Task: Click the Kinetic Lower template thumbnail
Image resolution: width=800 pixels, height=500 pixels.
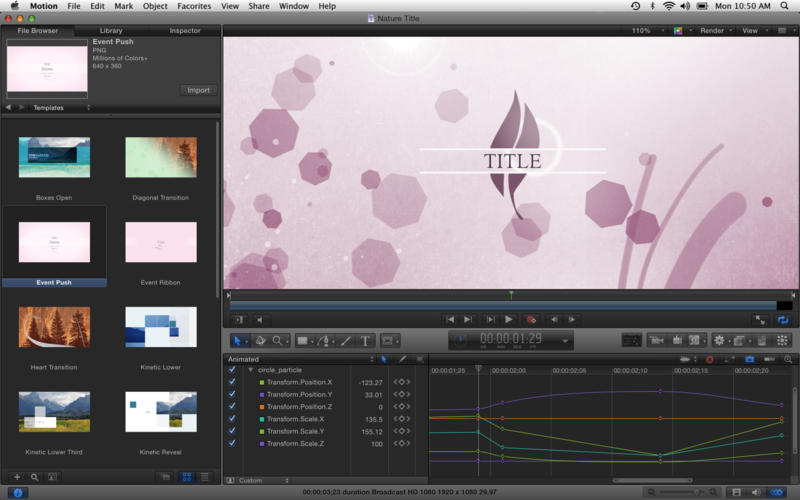Action: (160, 326)
